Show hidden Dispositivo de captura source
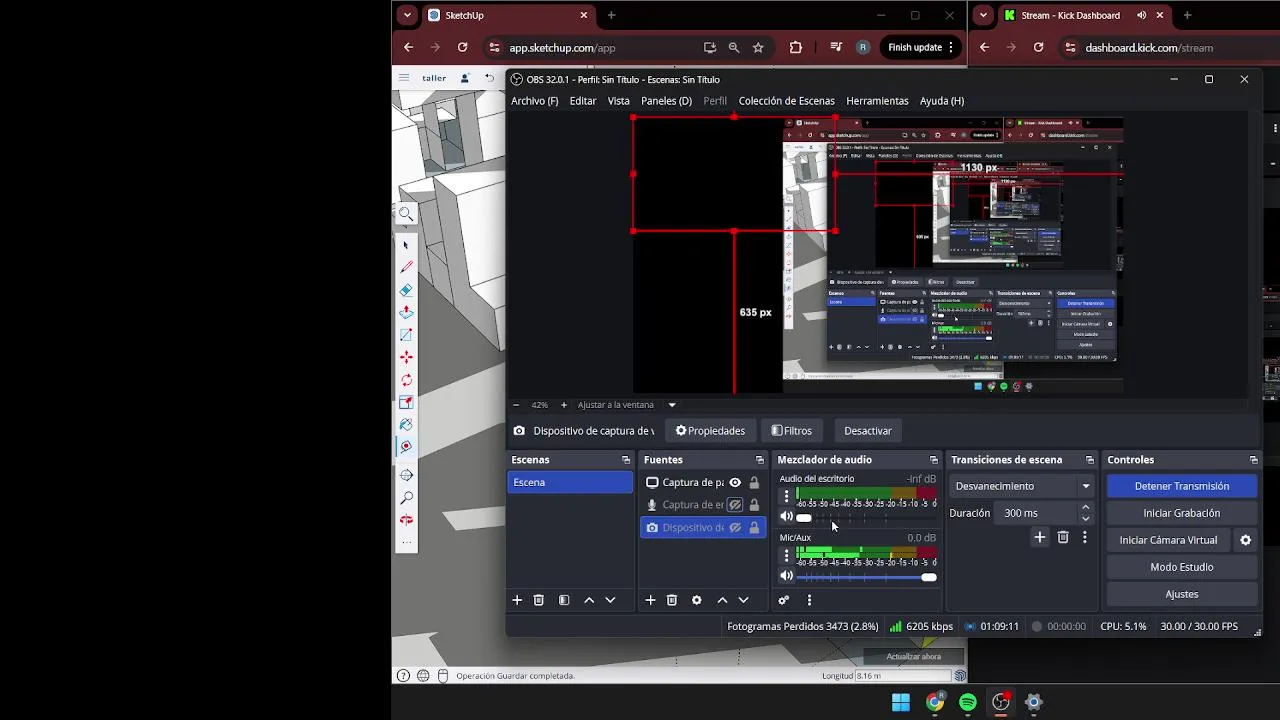The image size is (1280, 720). 735,528
